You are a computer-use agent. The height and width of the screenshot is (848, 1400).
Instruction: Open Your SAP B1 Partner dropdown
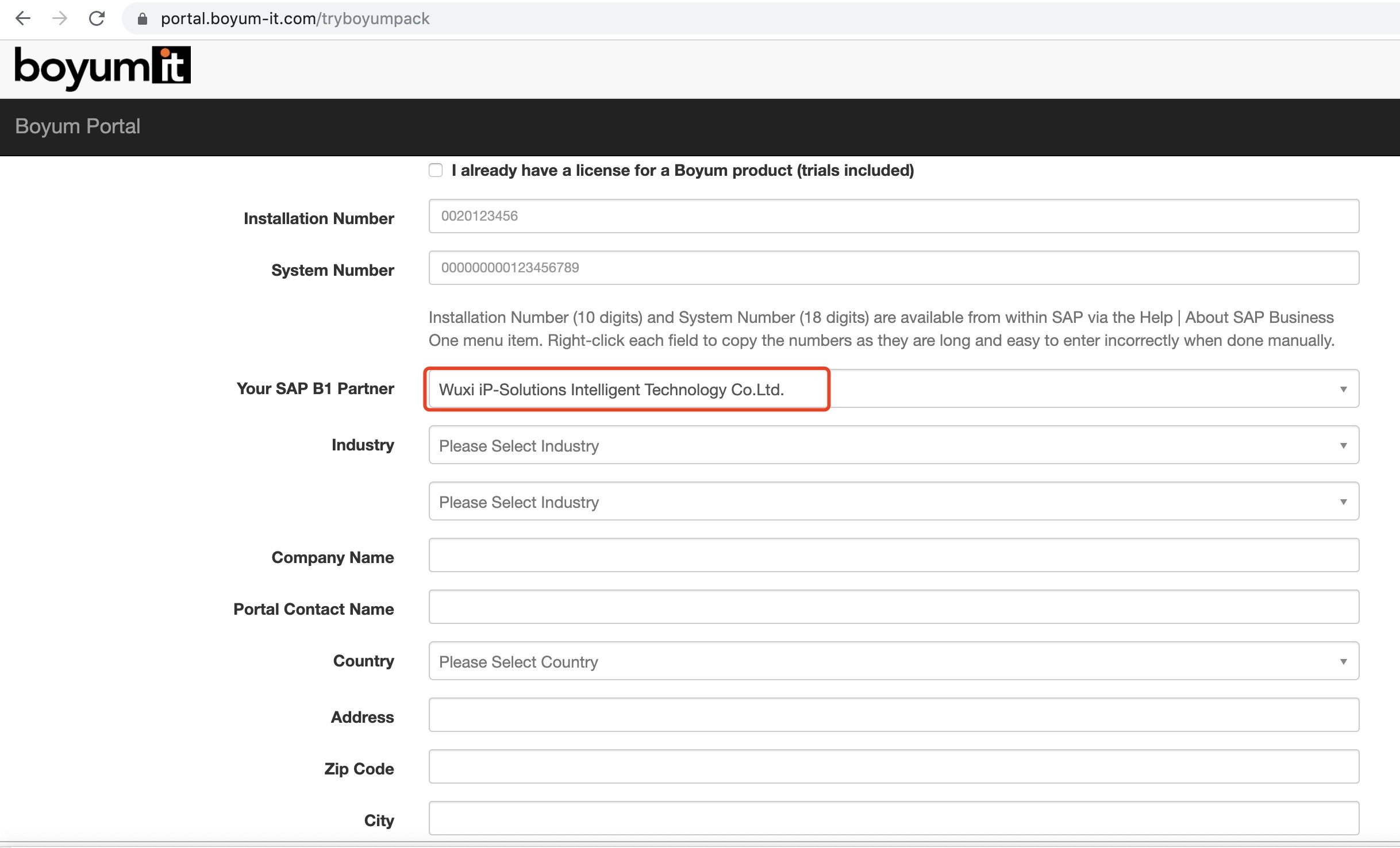(894, 389)
